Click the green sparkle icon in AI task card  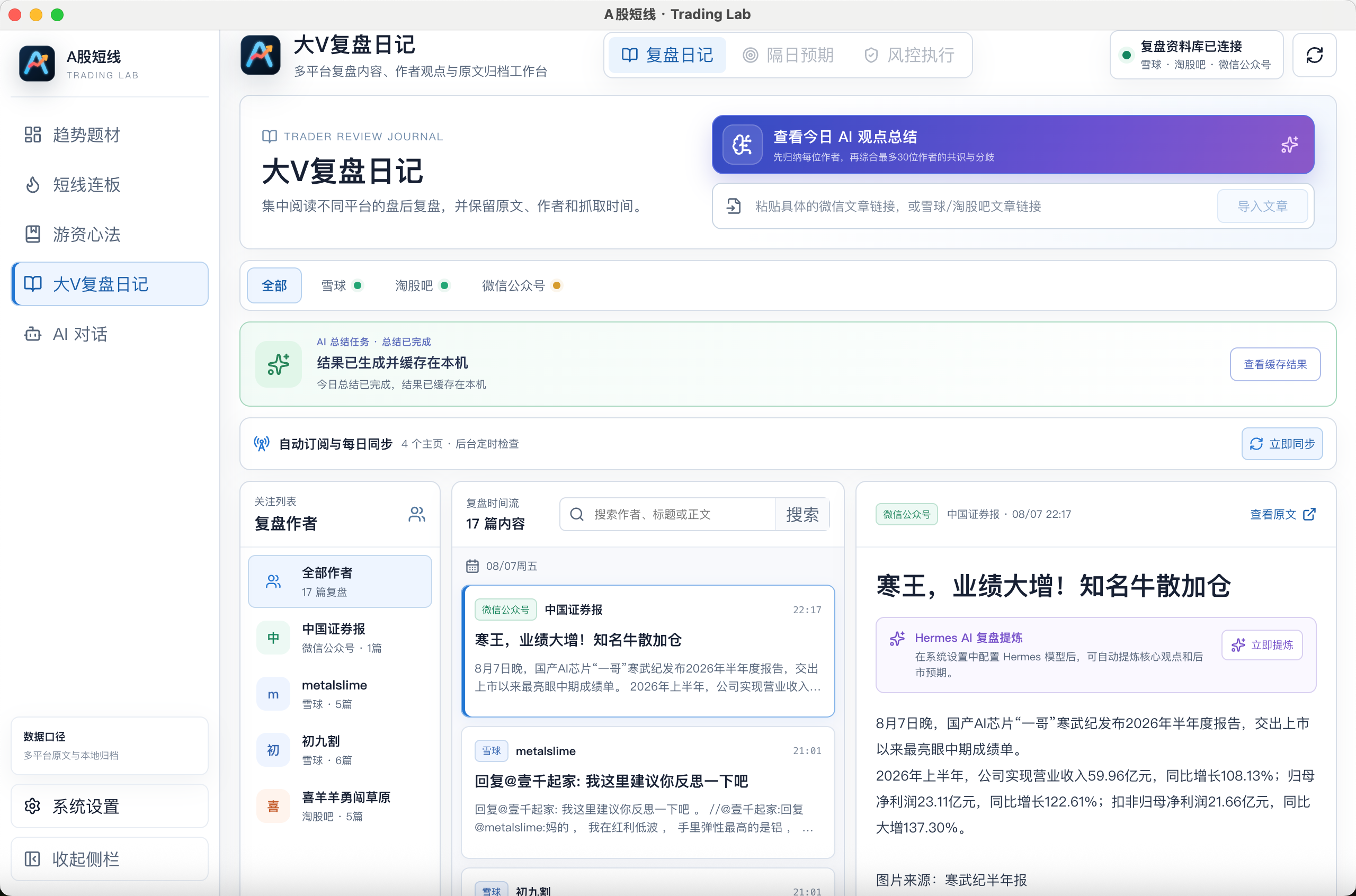278,364
